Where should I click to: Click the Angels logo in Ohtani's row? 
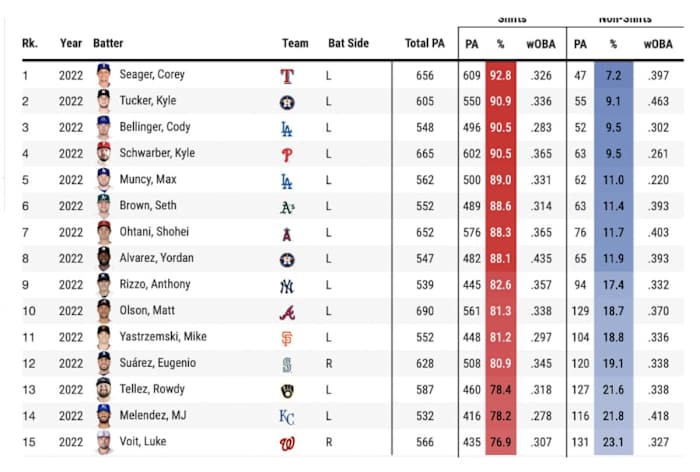(288, 232)
